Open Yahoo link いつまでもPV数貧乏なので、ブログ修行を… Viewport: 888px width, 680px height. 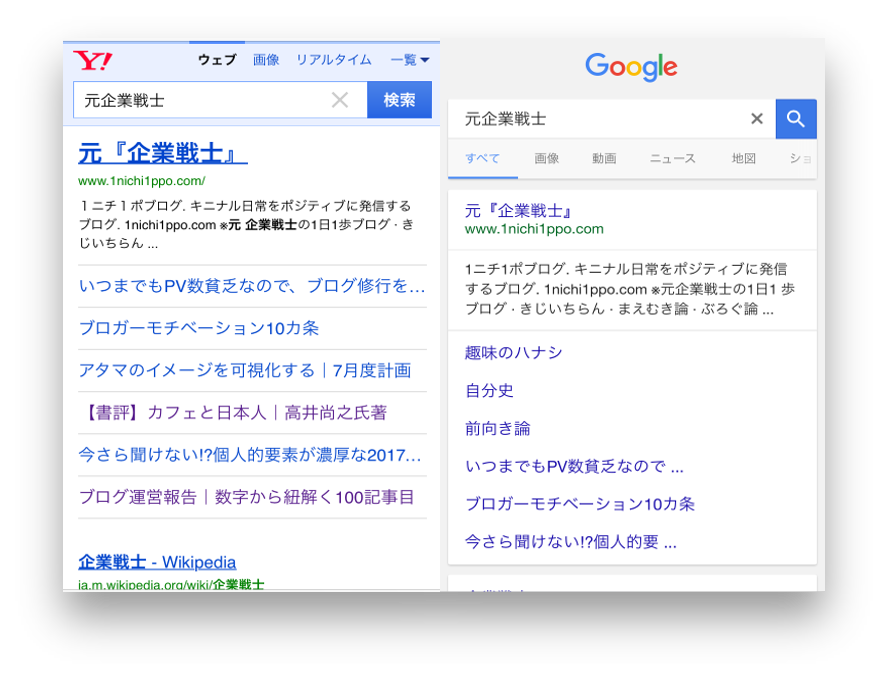pyautogui.click(x=252, y=286)
